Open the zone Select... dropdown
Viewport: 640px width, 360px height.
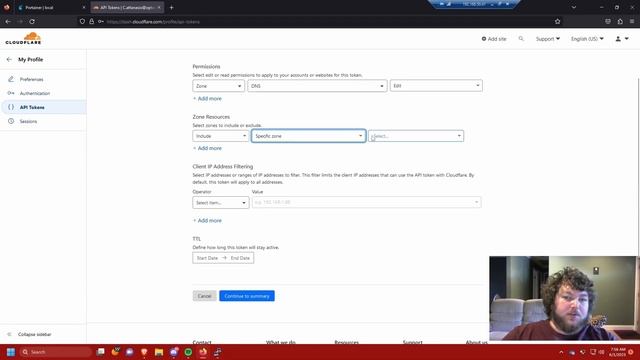pyautogui.click(x=416, y=136)
